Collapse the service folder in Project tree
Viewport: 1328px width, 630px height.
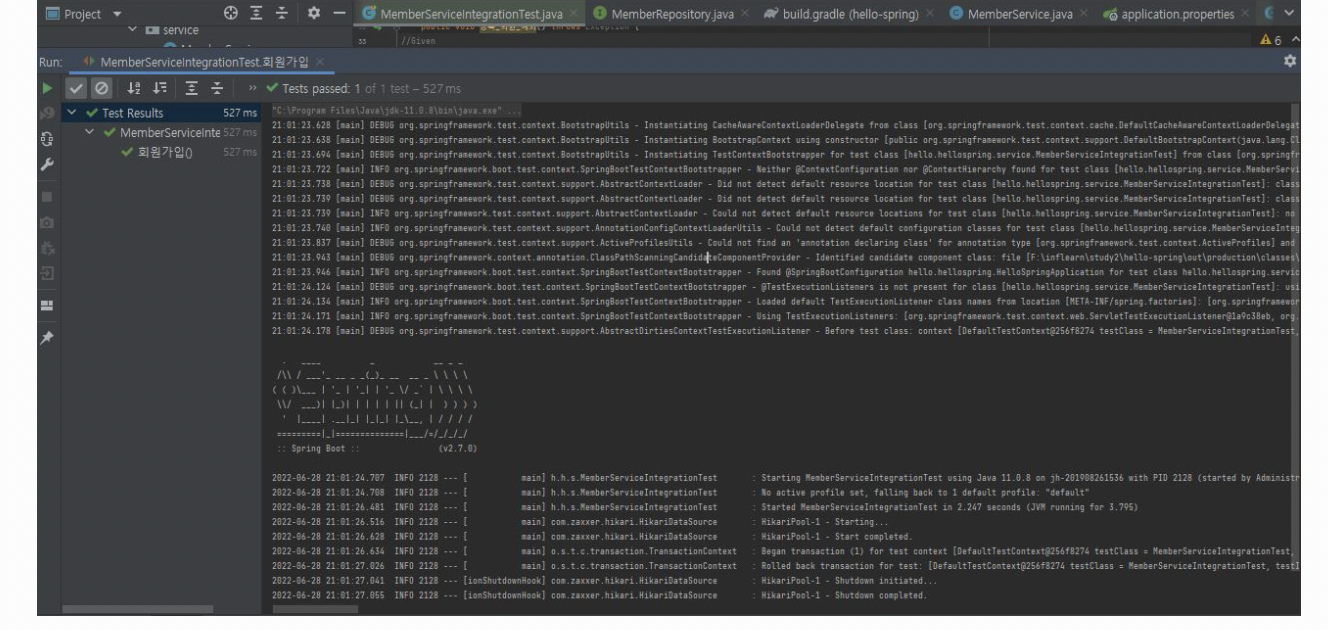[x=132, y=31]
